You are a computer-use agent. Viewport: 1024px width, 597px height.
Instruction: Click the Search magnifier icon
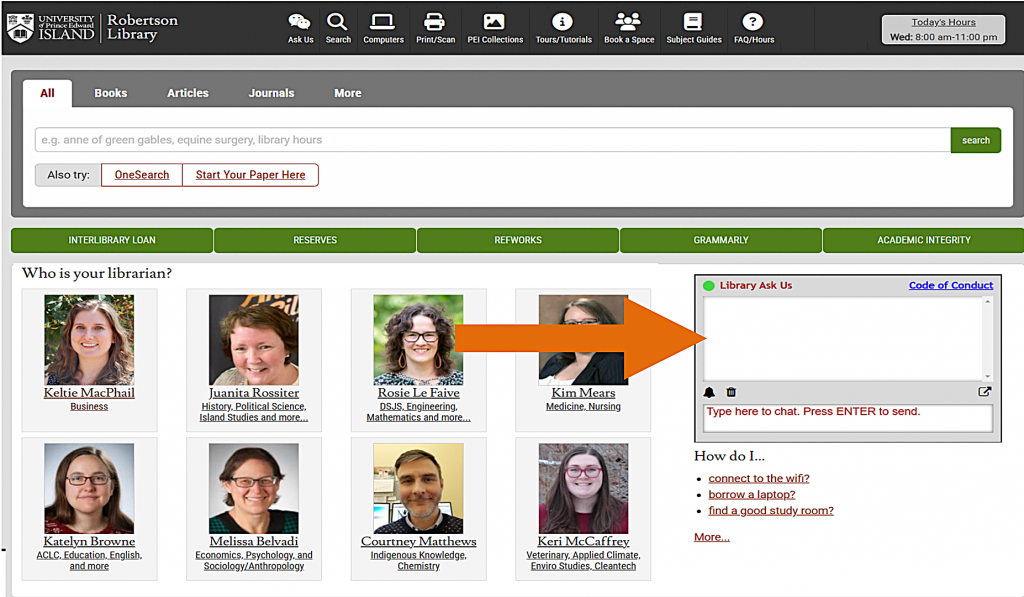coord(338,23)
